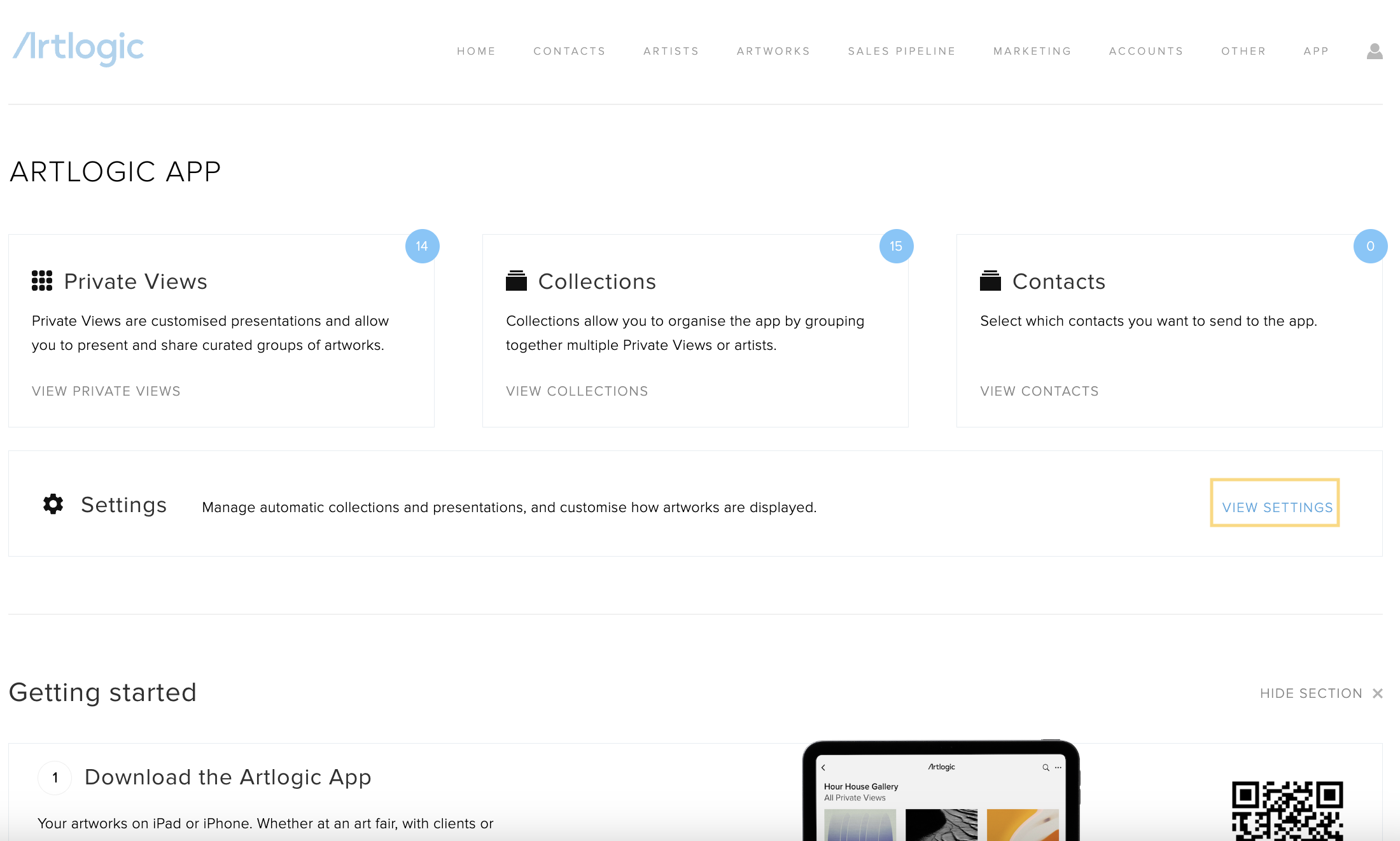This screenshot has height=841, width=1400.
Task: Click 'Select which contacts you want' description
Action: [1149, 321]
